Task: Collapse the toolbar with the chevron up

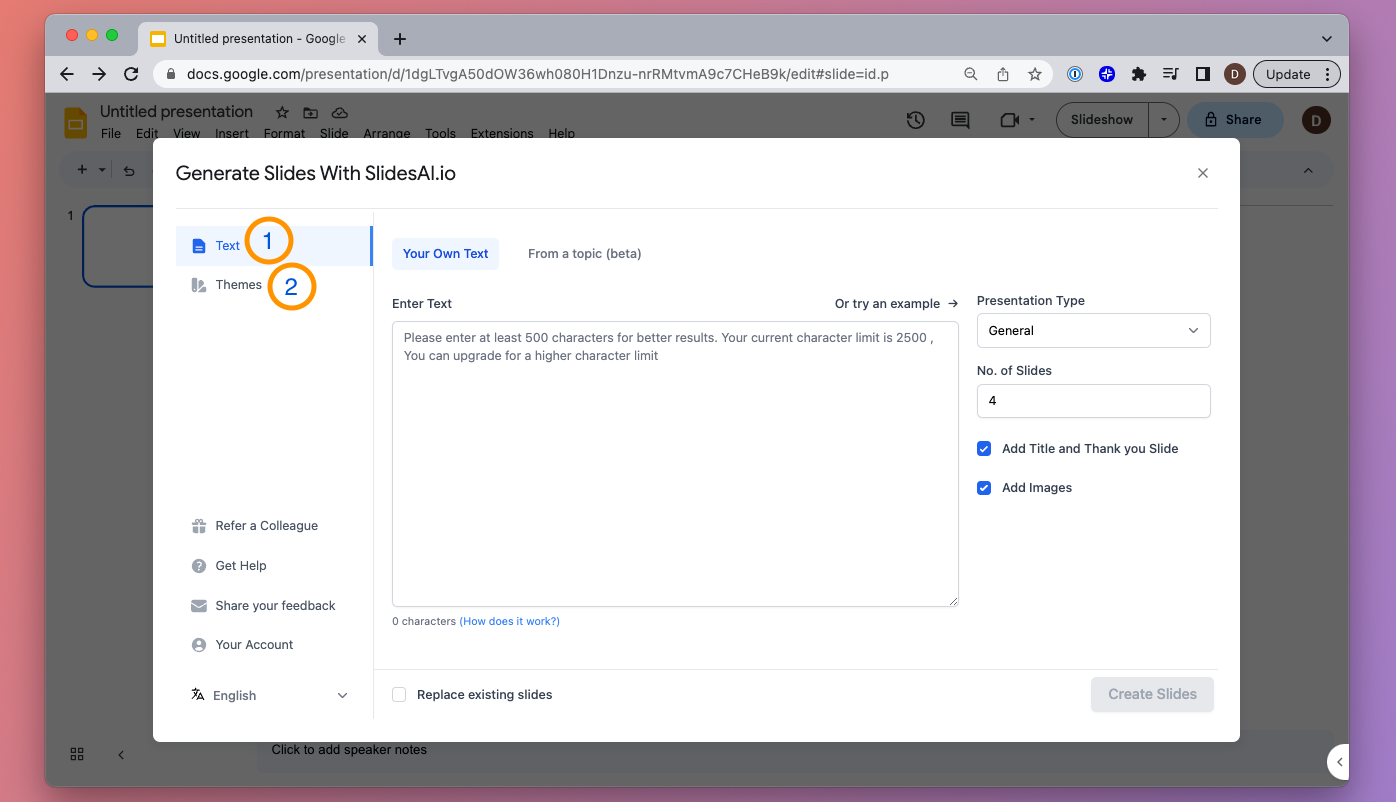Action: pyautogui.click(x=1308, y=170)
